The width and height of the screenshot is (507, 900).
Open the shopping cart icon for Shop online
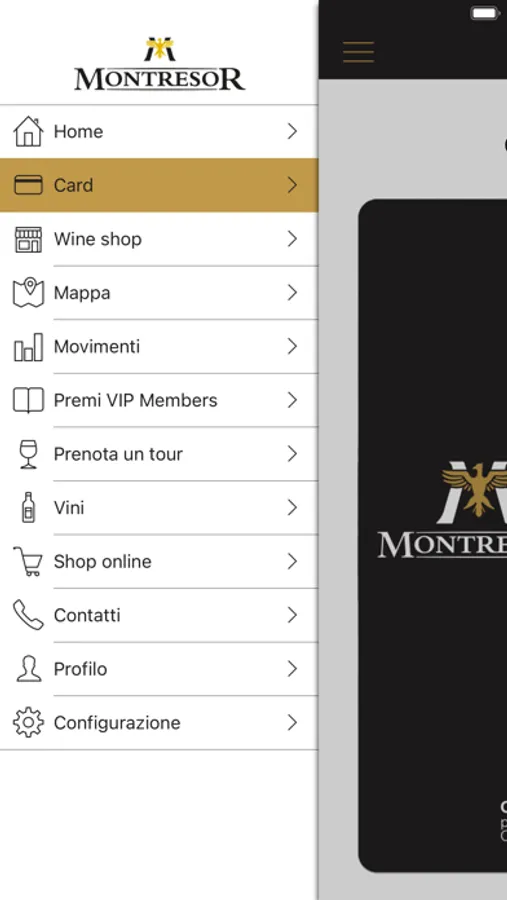pos(28,561)
